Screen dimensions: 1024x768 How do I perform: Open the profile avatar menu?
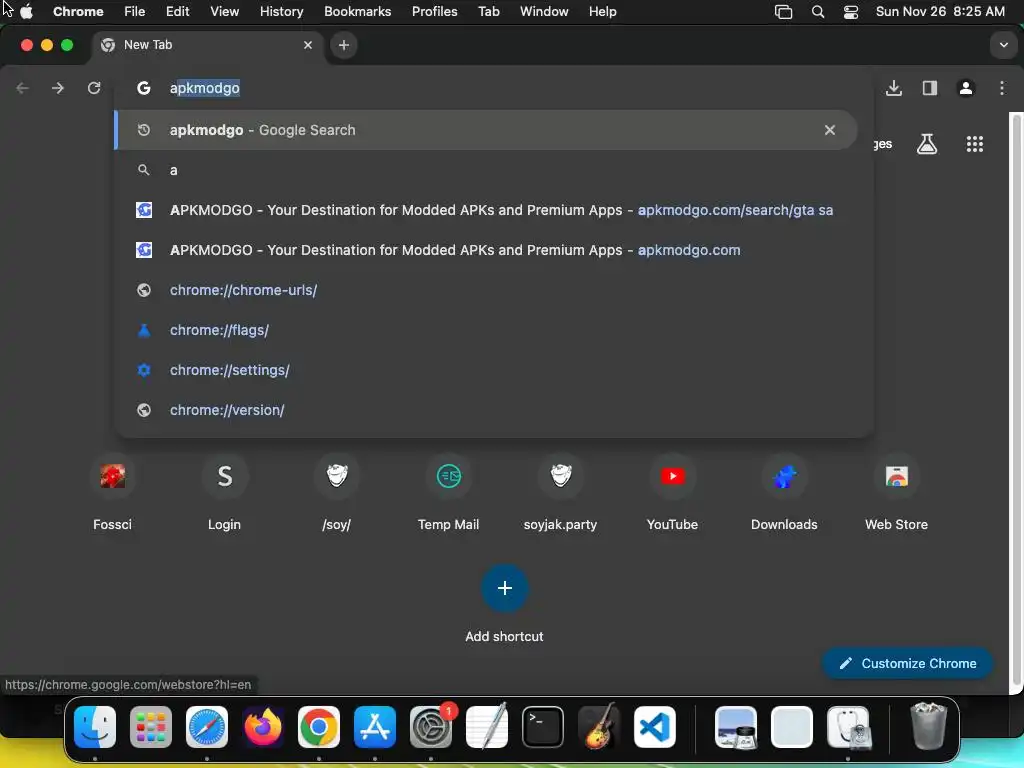click(x=966, y=88)
